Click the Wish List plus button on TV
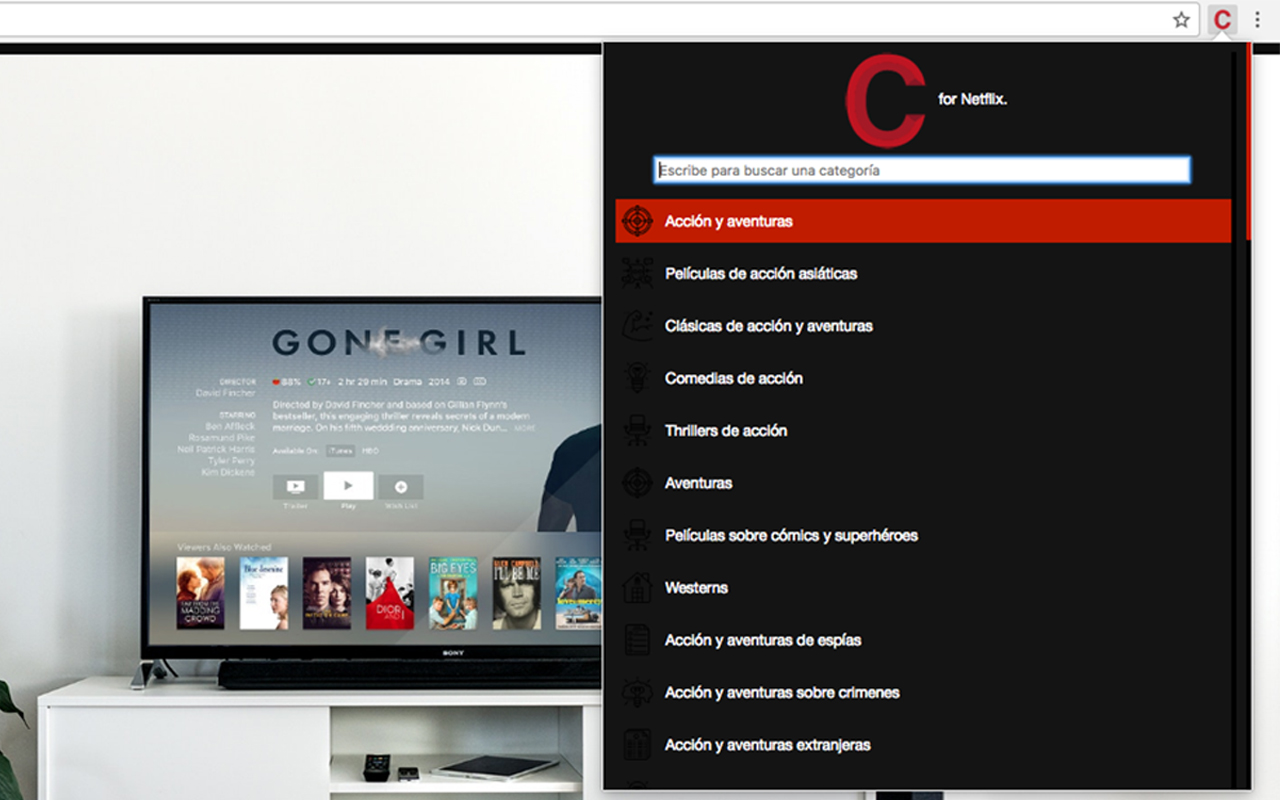1280x800 pixels. click(x=400, y=487)
